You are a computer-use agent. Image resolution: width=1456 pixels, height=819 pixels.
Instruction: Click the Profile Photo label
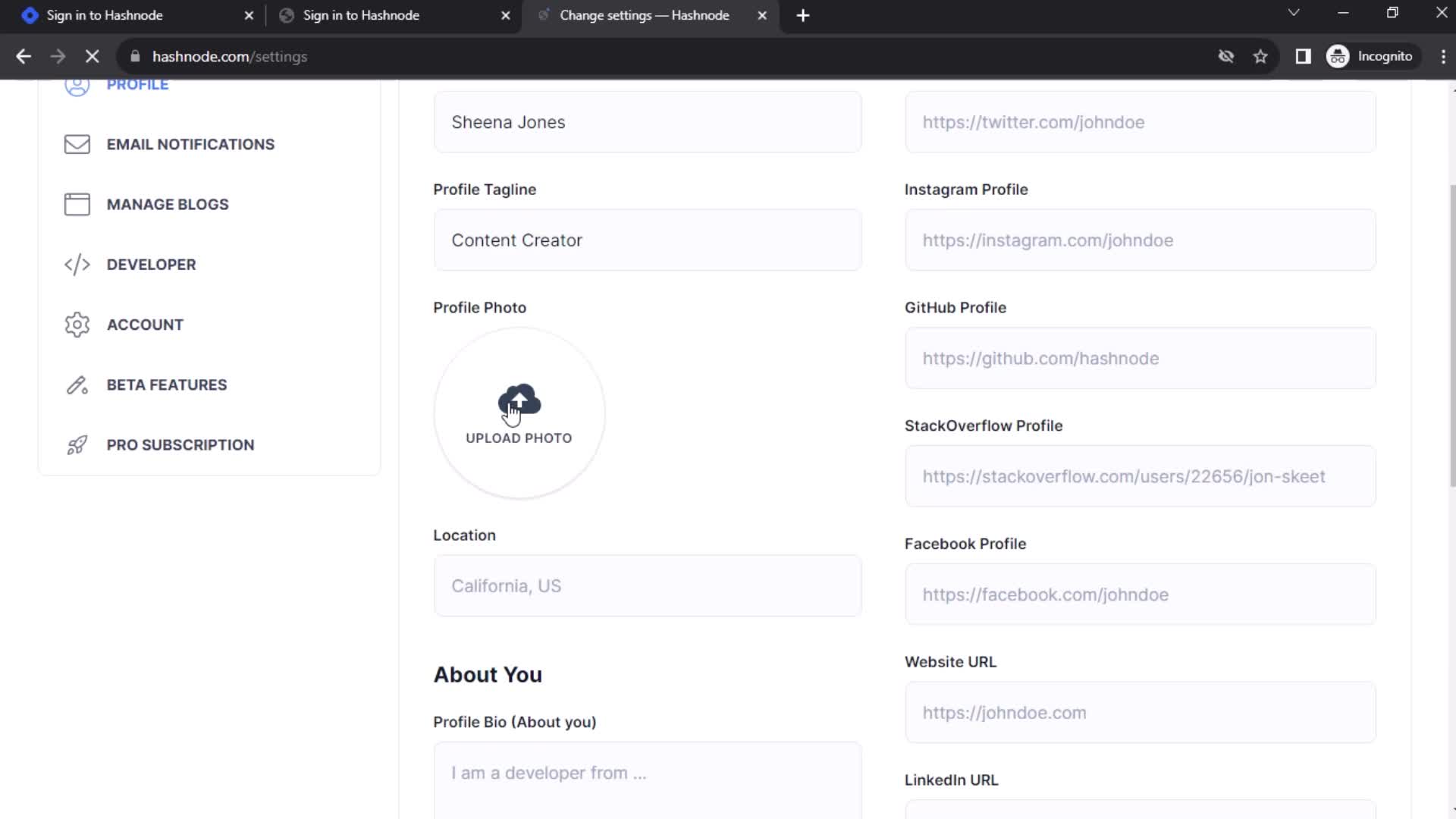(479, 307)
